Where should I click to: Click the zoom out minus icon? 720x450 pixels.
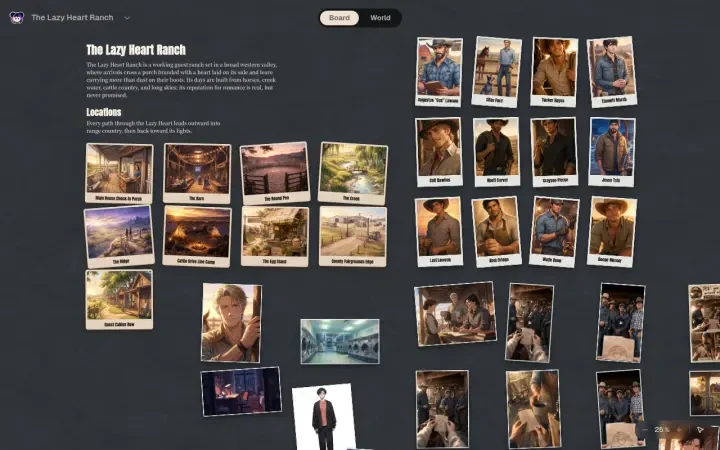(x=645, y=430)
